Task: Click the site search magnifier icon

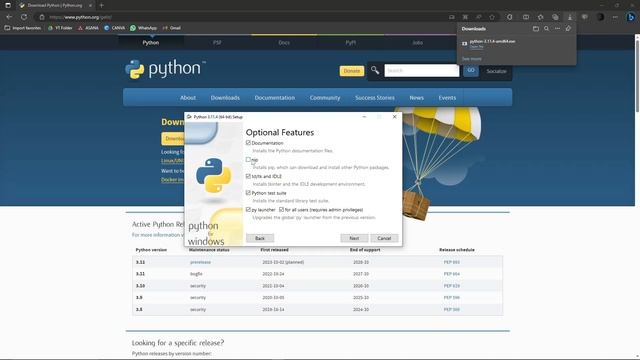Action: point(375,71)
